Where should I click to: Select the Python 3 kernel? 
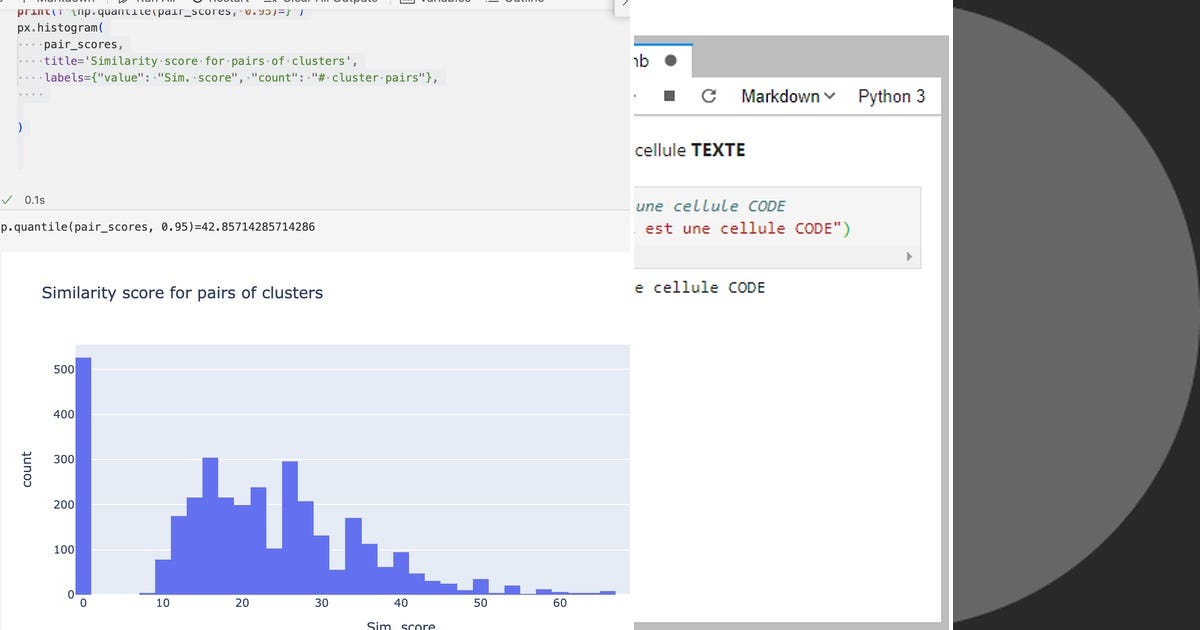click(890, 95)
